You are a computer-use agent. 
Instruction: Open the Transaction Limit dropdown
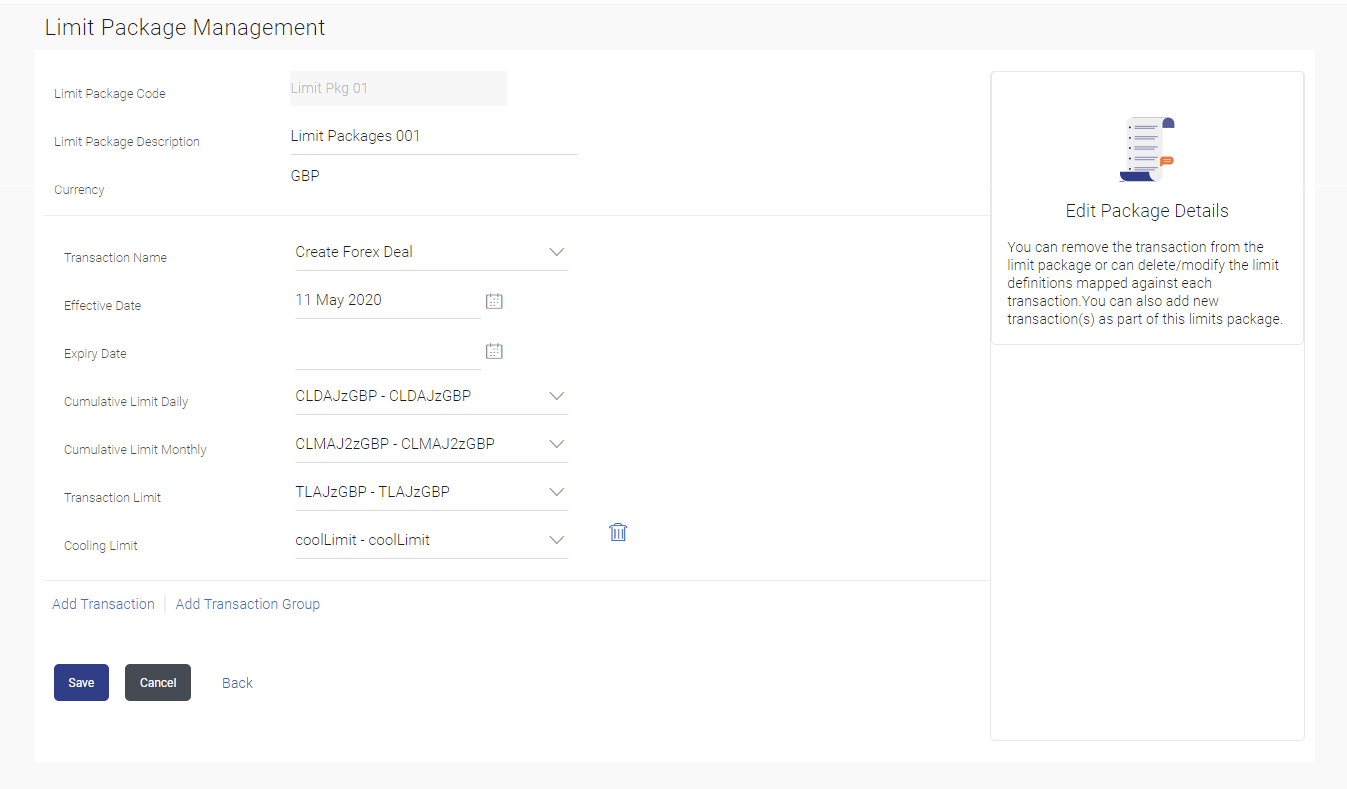coord(557,492)
